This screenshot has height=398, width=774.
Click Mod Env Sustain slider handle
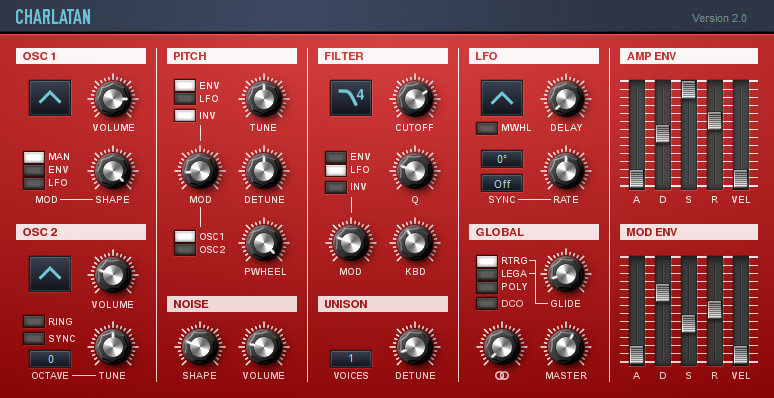pos(689,323)
